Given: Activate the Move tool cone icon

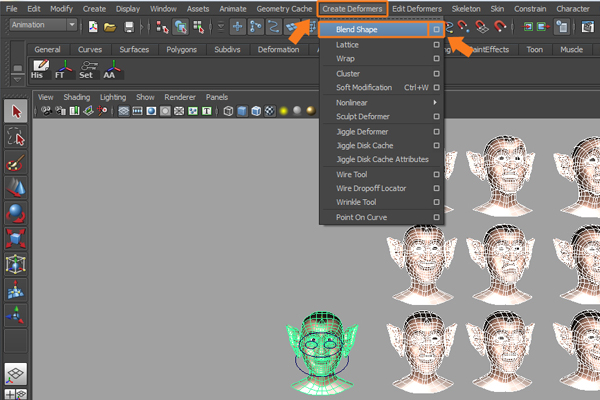Looking at the screenshot, I should tap(16, 188).
